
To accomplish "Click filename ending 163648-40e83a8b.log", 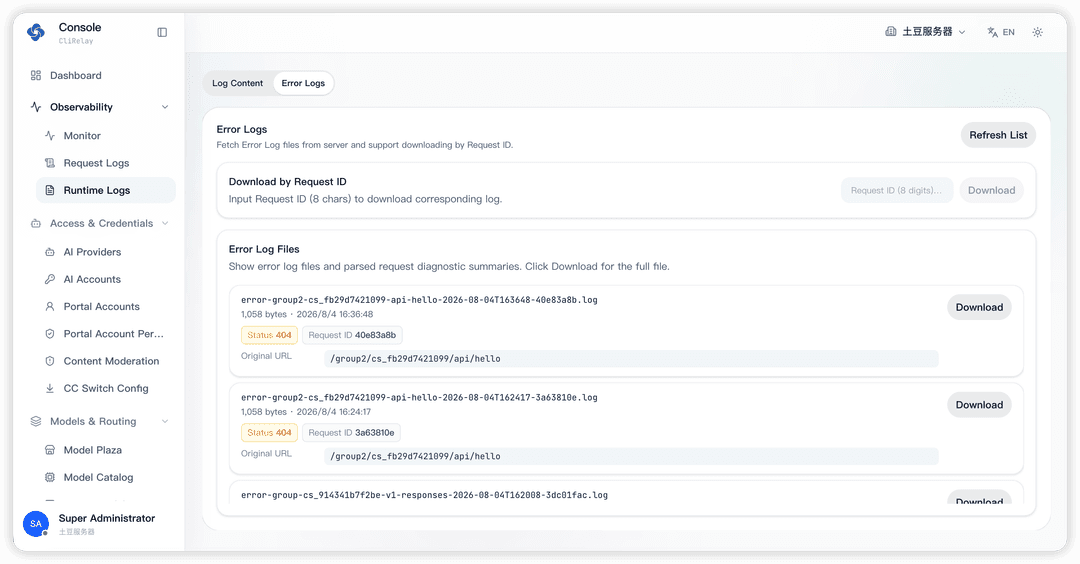I will click(x=419, y=300).
